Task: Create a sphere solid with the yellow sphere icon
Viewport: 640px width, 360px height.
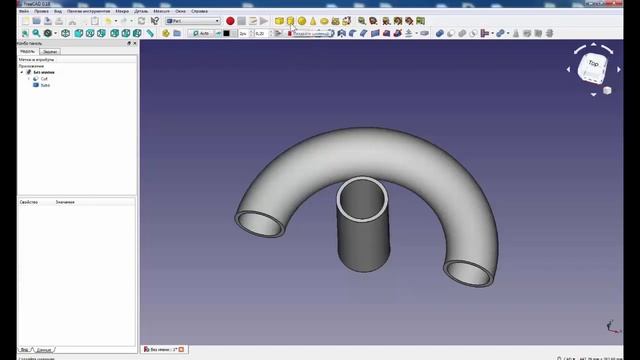Action: tap(302, 21)
